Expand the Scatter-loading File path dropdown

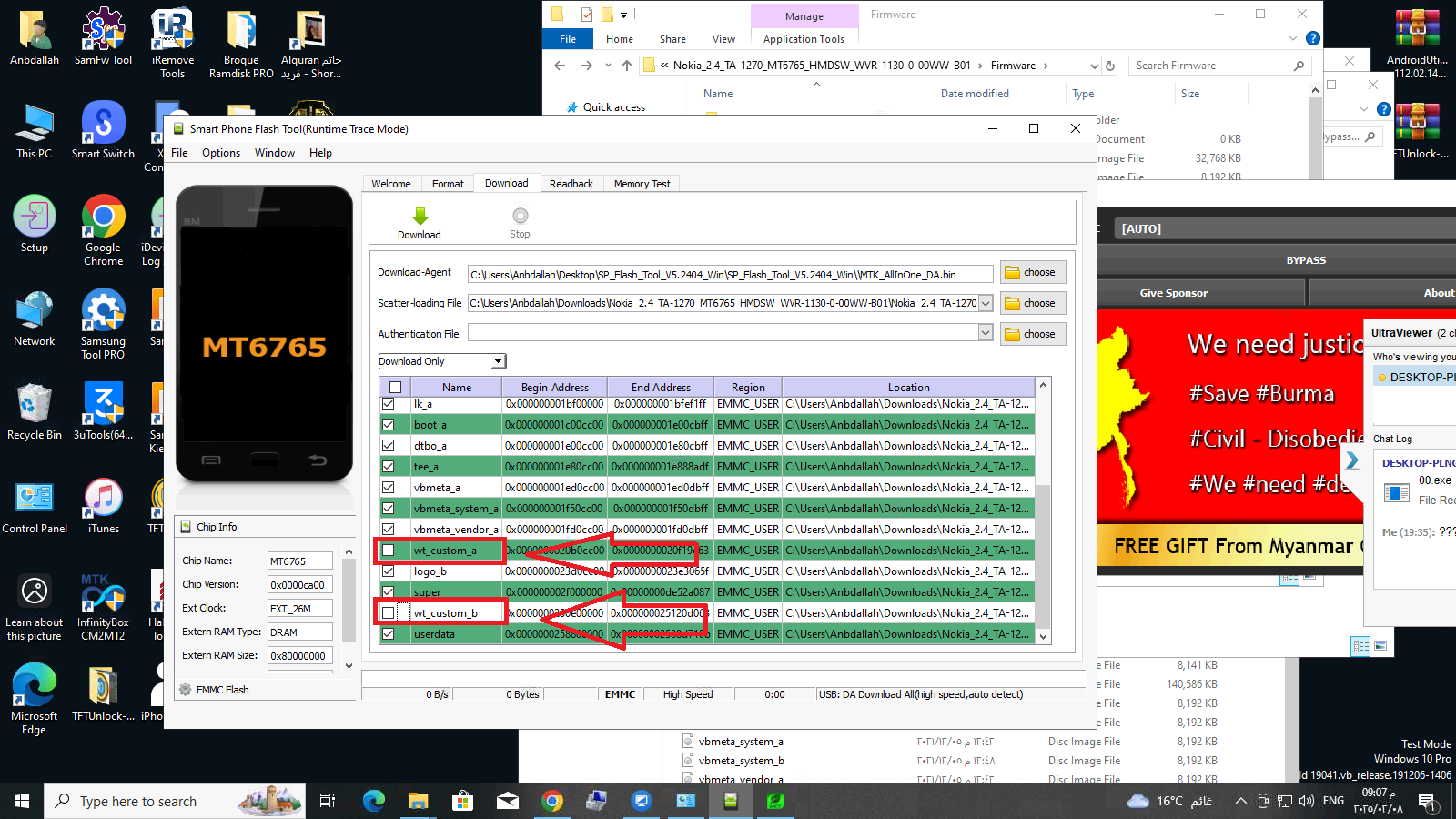point(986,303)
